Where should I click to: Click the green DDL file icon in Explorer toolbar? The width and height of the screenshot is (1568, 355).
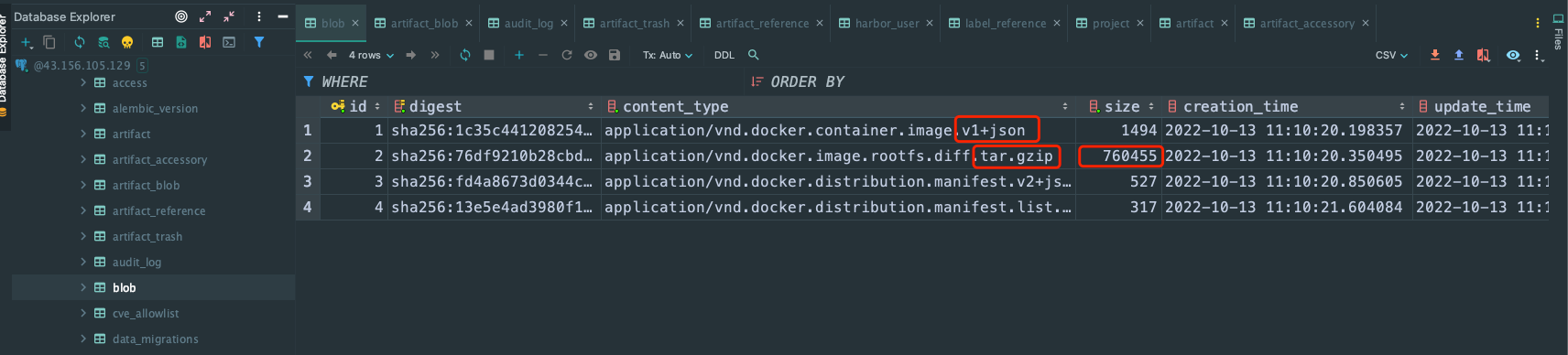(181, 42)
